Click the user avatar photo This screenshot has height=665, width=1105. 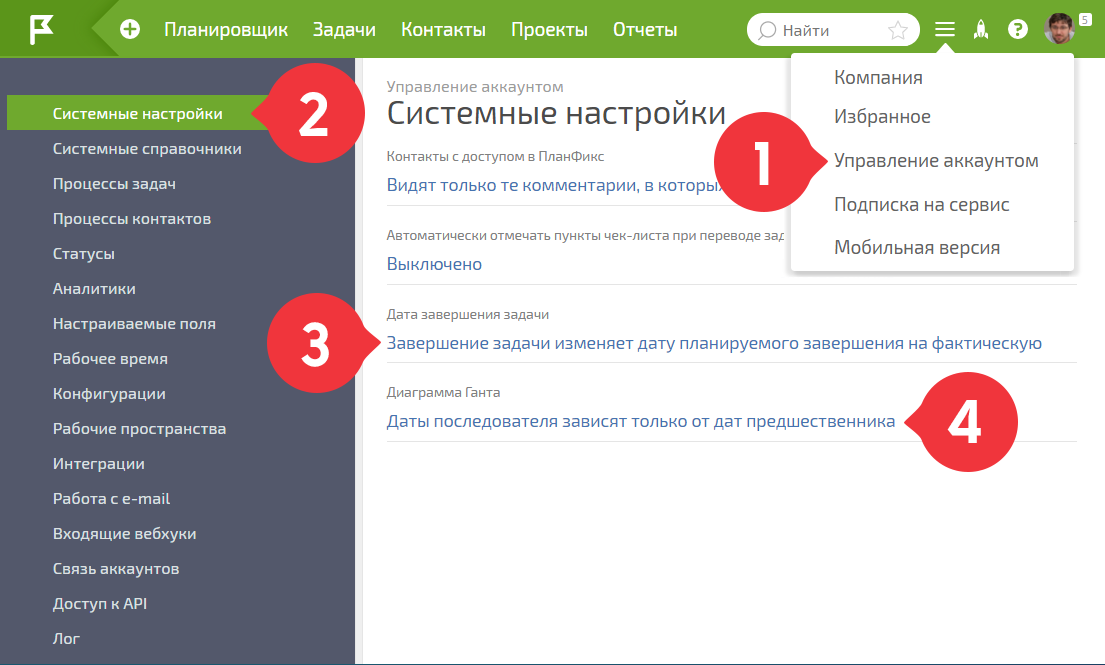pyautogui.click(x=1059, y=29)
